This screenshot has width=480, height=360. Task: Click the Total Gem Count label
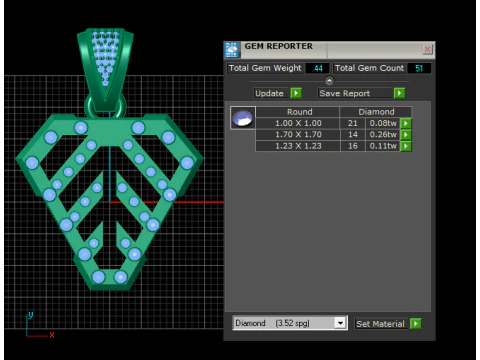coord(369,68)
